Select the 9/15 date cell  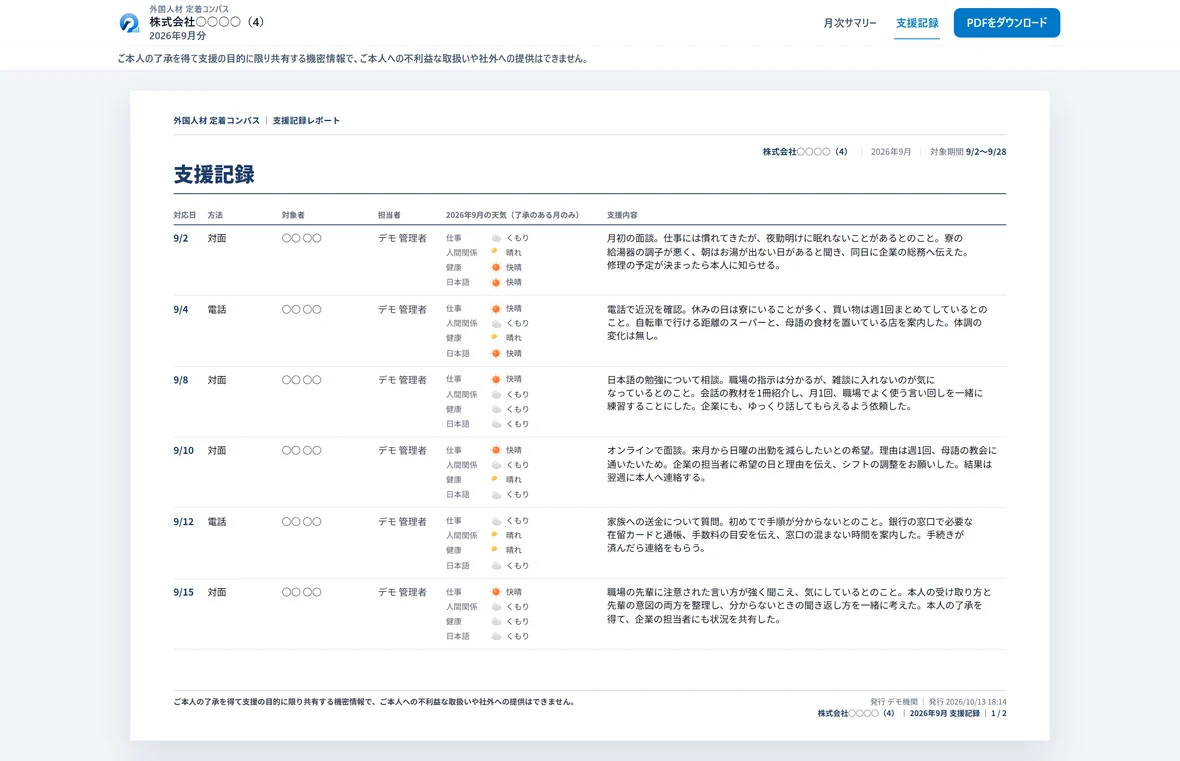point(184,592)
